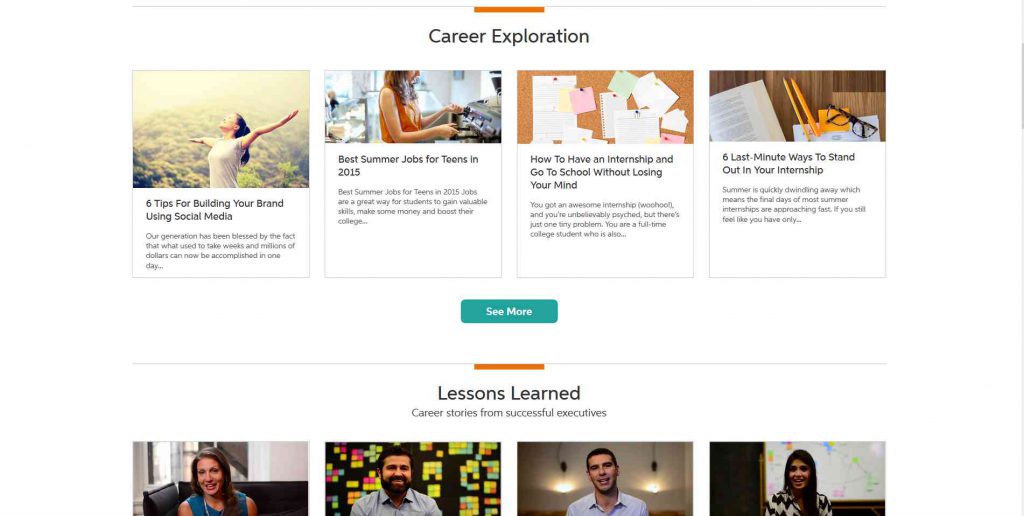Open video of woman in patterned top
1024x516 pixels.
coord(797,479)
